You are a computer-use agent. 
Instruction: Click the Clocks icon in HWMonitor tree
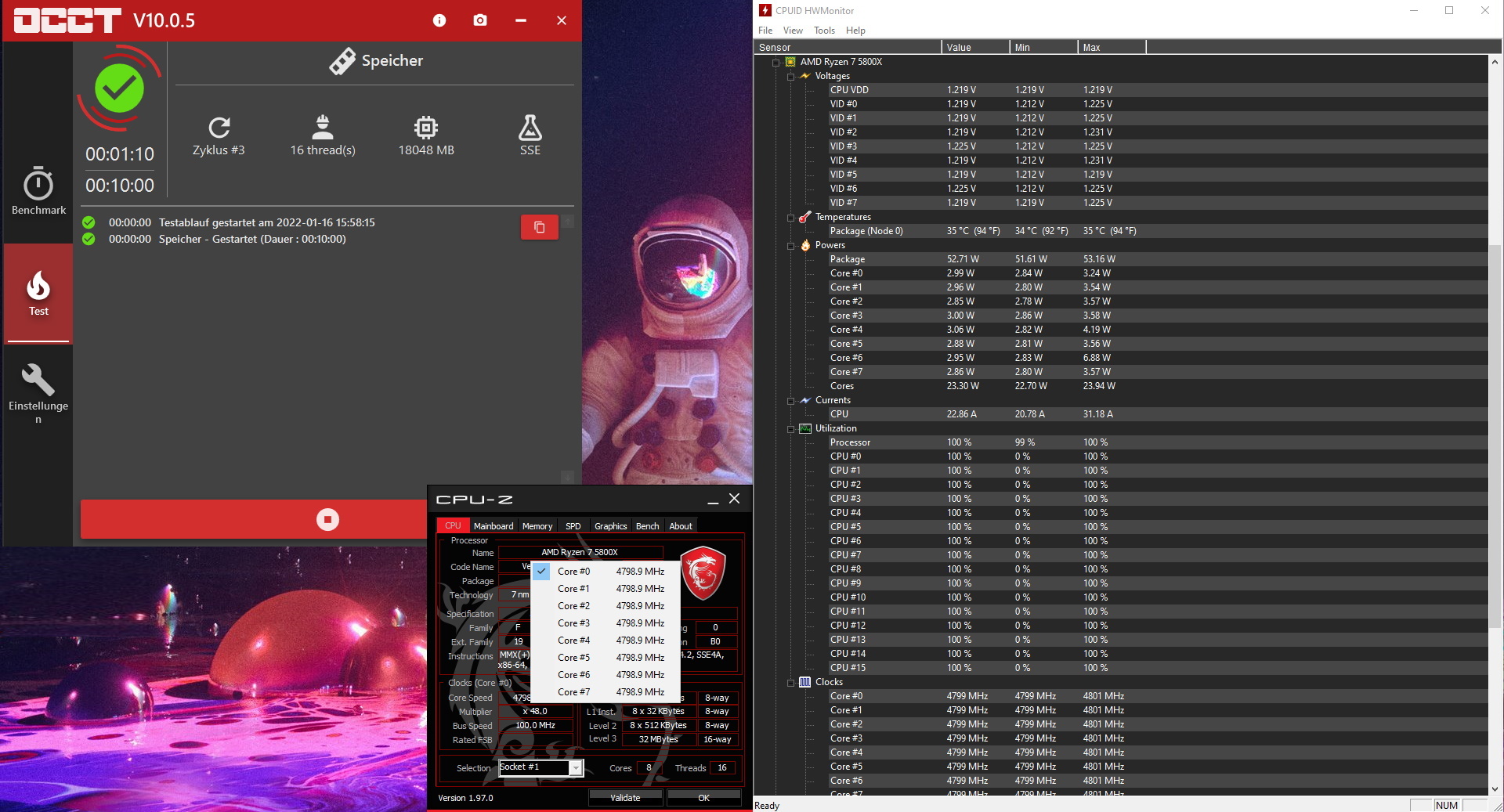click(x=804, y=682)
